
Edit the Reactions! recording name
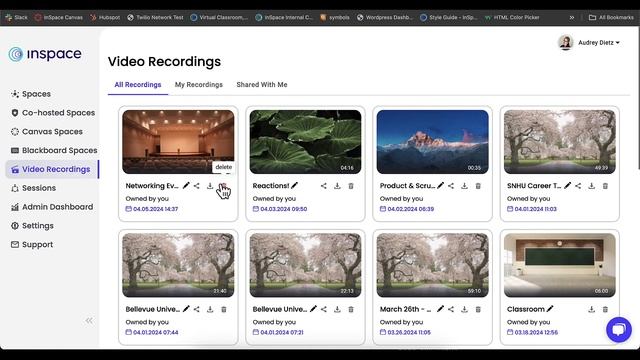[295, 186]
